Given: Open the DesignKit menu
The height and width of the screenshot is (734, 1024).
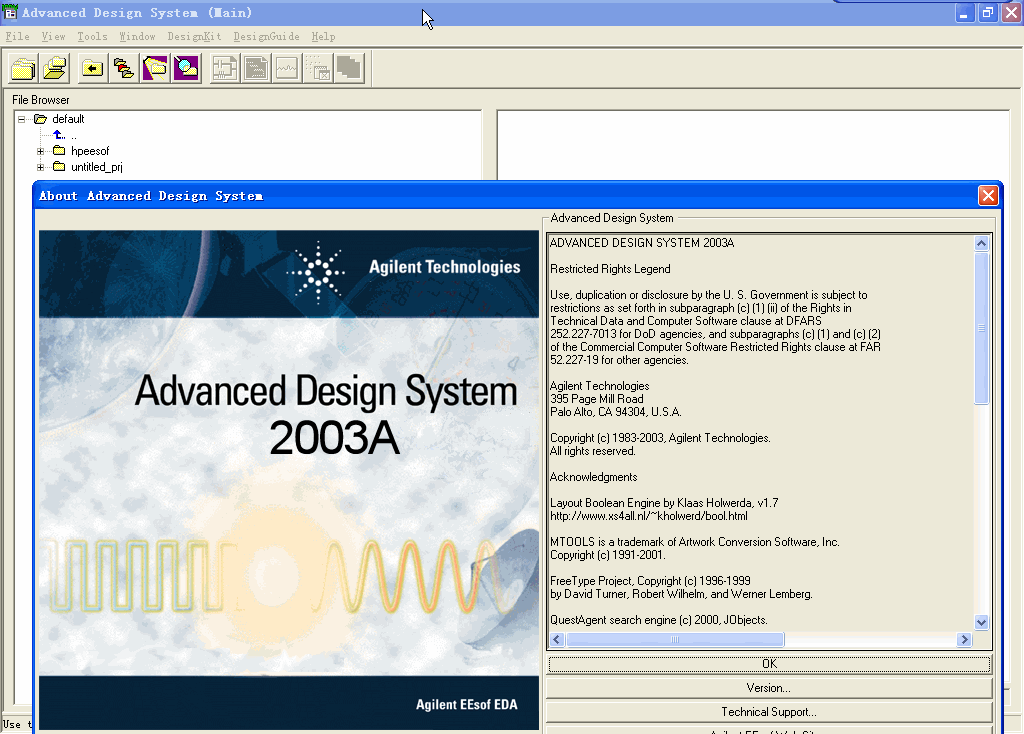Looking at the screenshot, I should click(195, 37).
